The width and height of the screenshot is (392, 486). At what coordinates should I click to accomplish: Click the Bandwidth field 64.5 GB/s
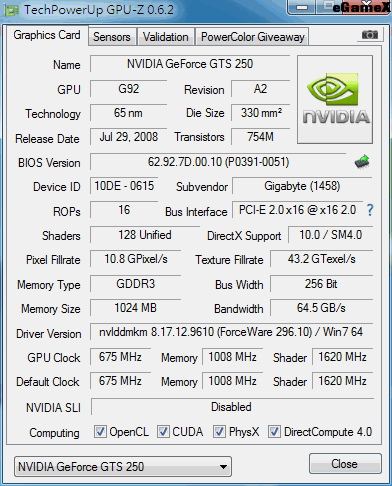pos(321,308)
